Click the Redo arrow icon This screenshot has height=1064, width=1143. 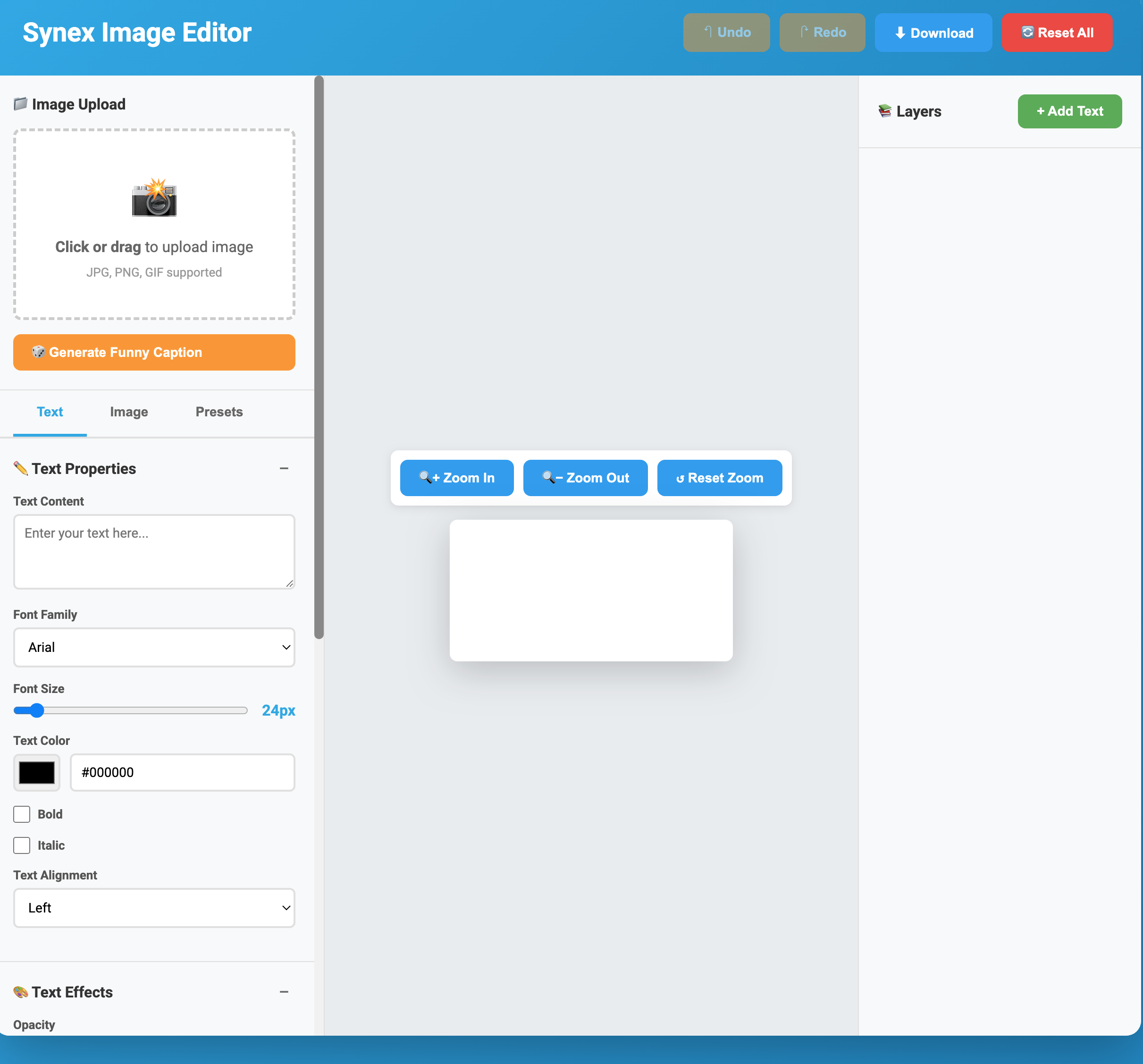coord(804,32)
